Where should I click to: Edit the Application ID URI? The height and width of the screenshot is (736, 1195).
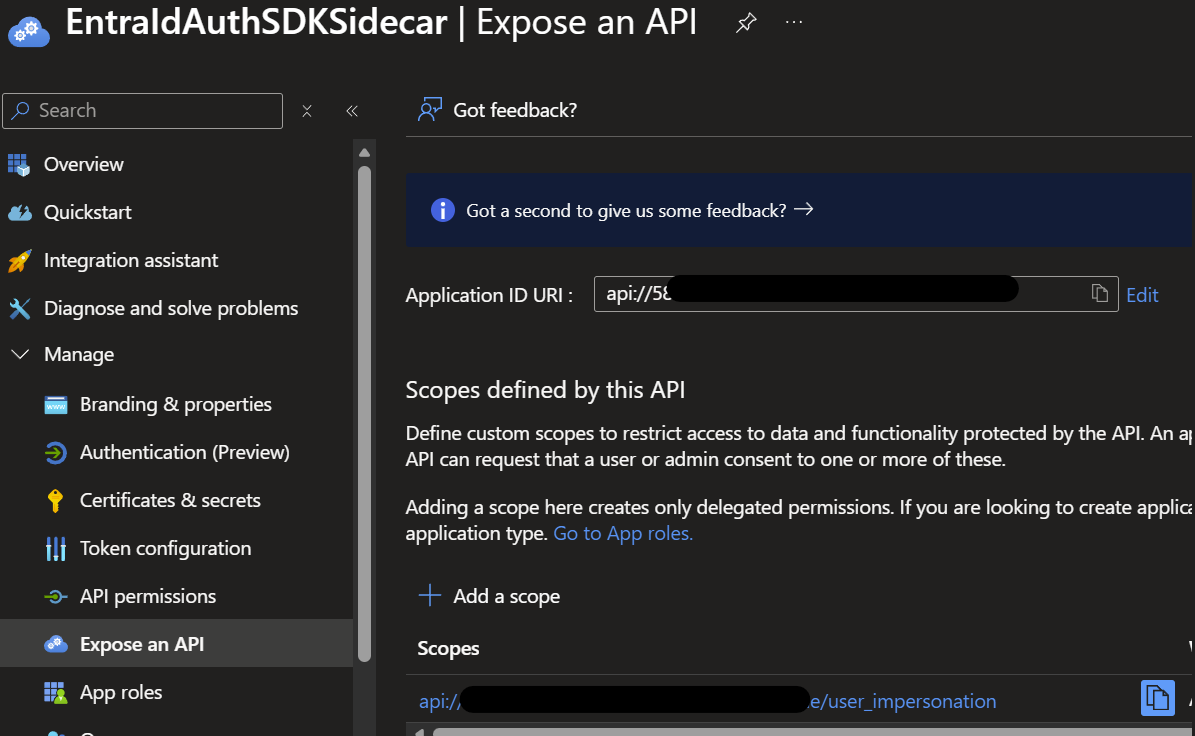tap(1142, 295)
